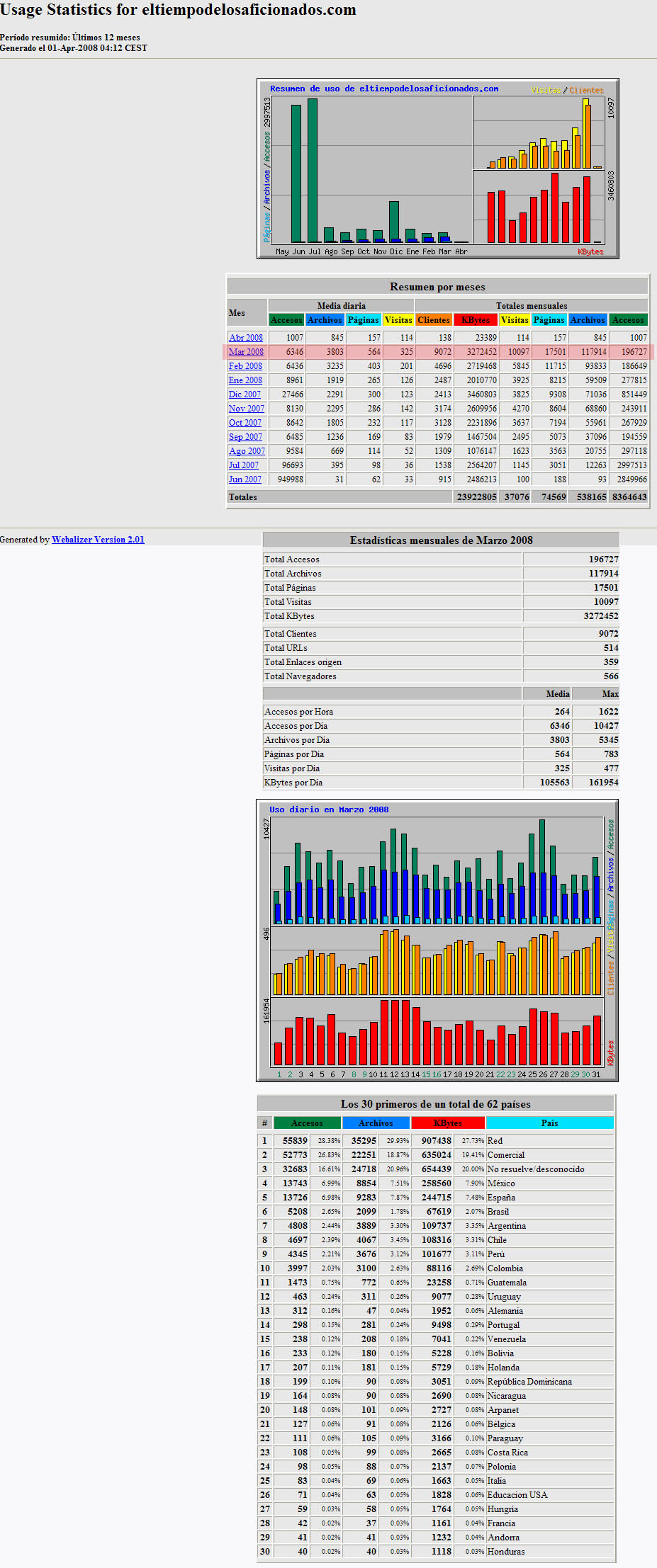Open the Ene 2008 month link
Viewport: 657px width, 1568px height.
(245, 380)
